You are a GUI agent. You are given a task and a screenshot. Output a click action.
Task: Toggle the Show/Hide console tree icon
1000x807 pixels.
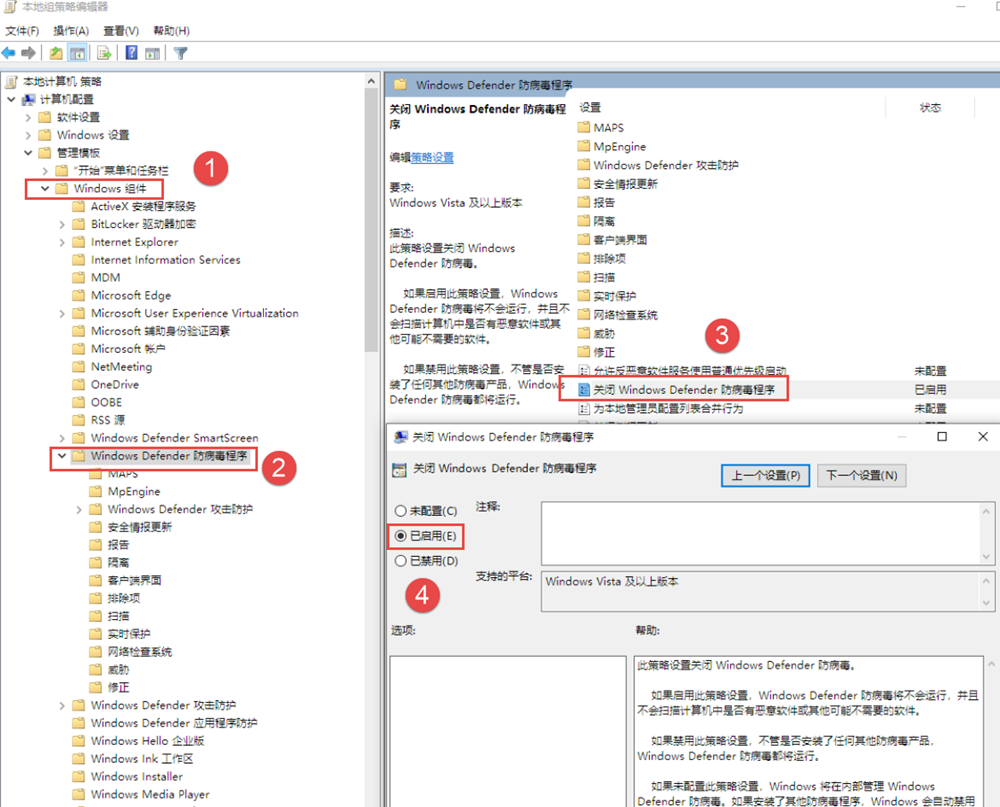tap(77, 53)
